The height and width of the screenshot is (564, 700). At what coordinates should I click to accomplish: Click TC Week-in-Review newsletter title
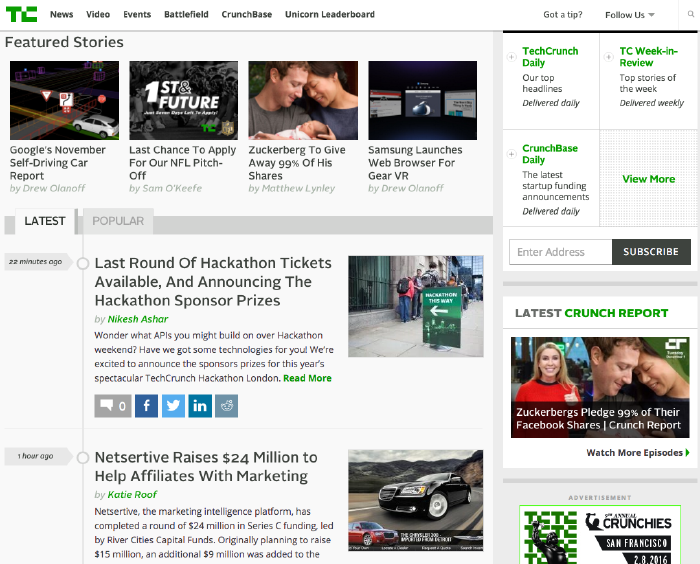(x=648, y=57)
